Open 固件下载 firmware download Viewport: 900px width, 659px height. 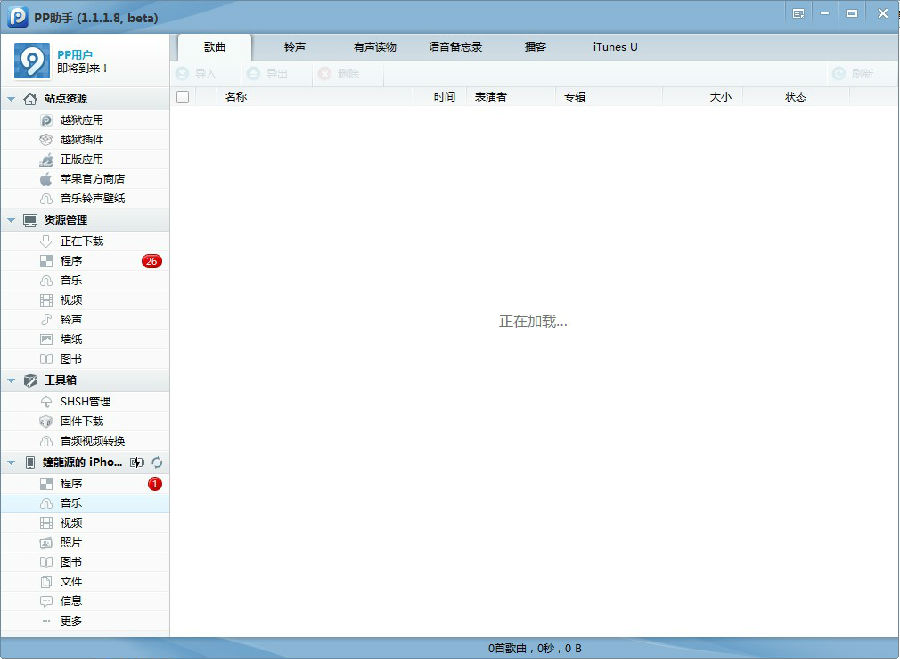pyautogui.click(x=81, y=421)
